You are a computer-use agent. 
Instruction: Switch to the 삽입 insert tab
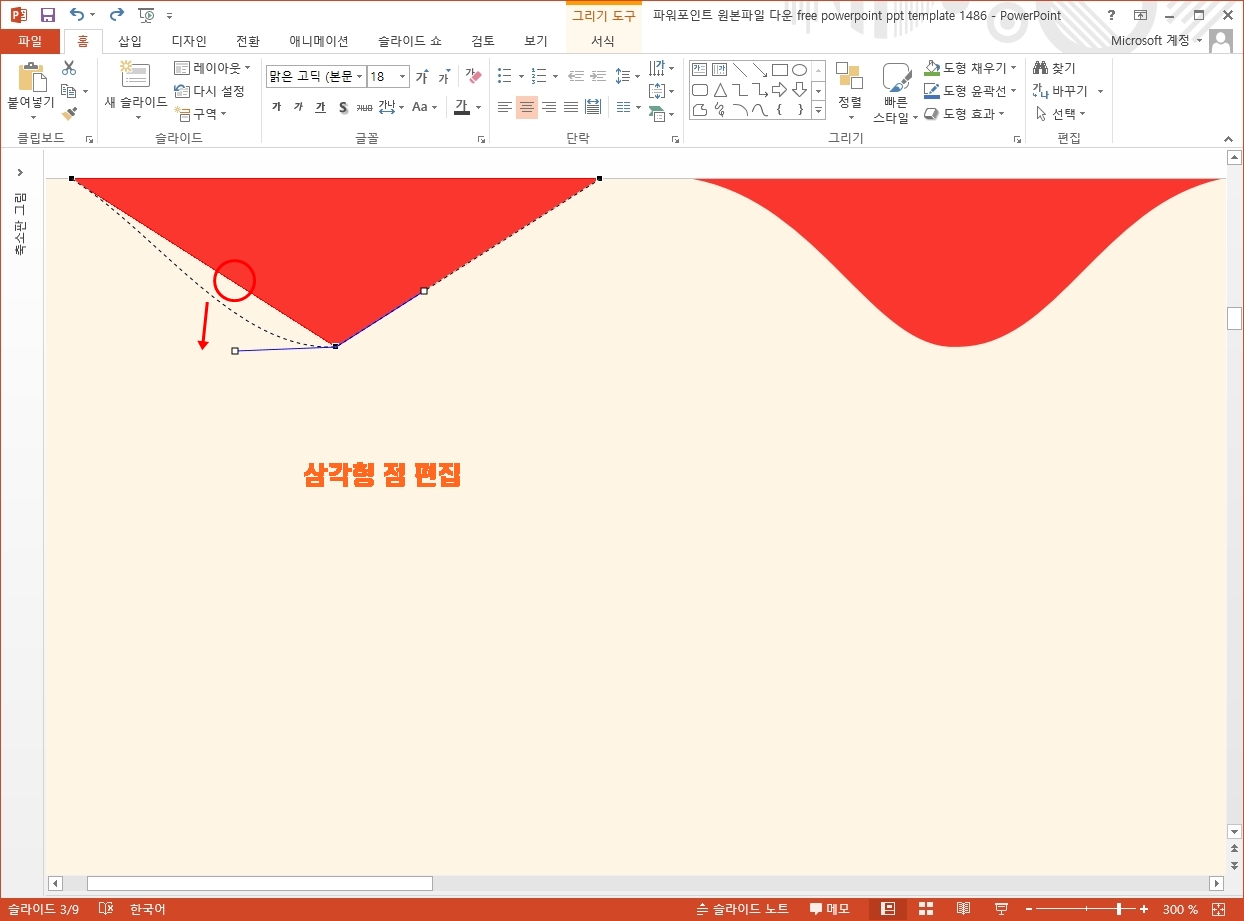tap(130, 41)
